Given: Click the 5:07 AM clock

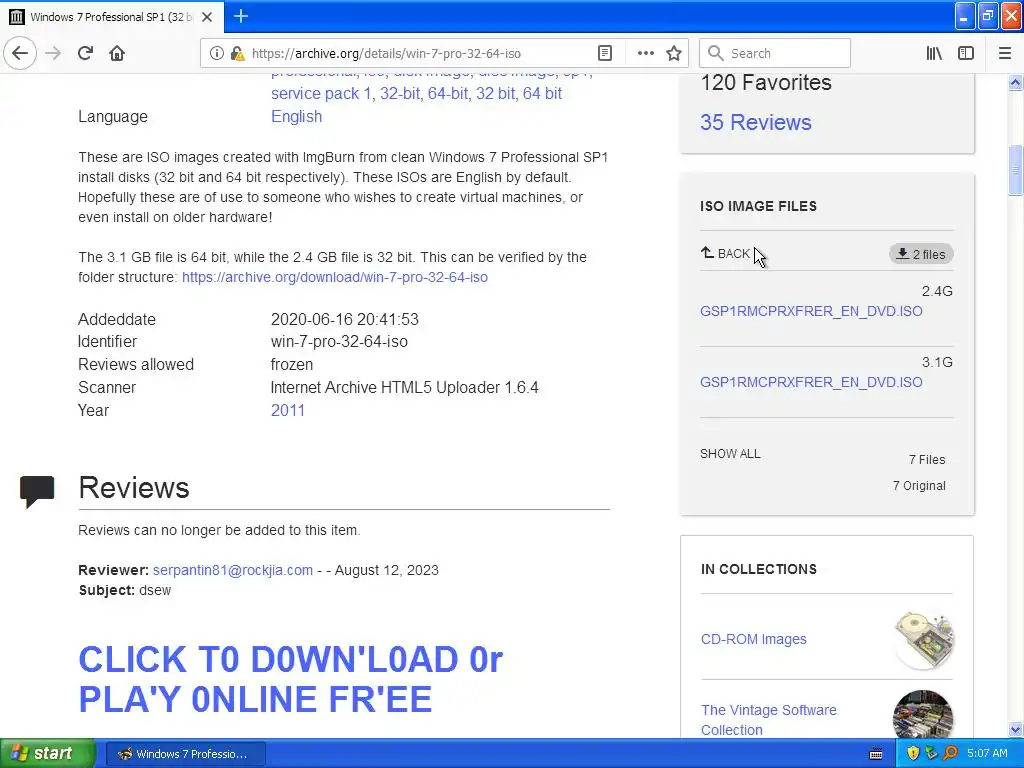Looking at the screenshot, I should pyautogui.click(x=987, y=754).
